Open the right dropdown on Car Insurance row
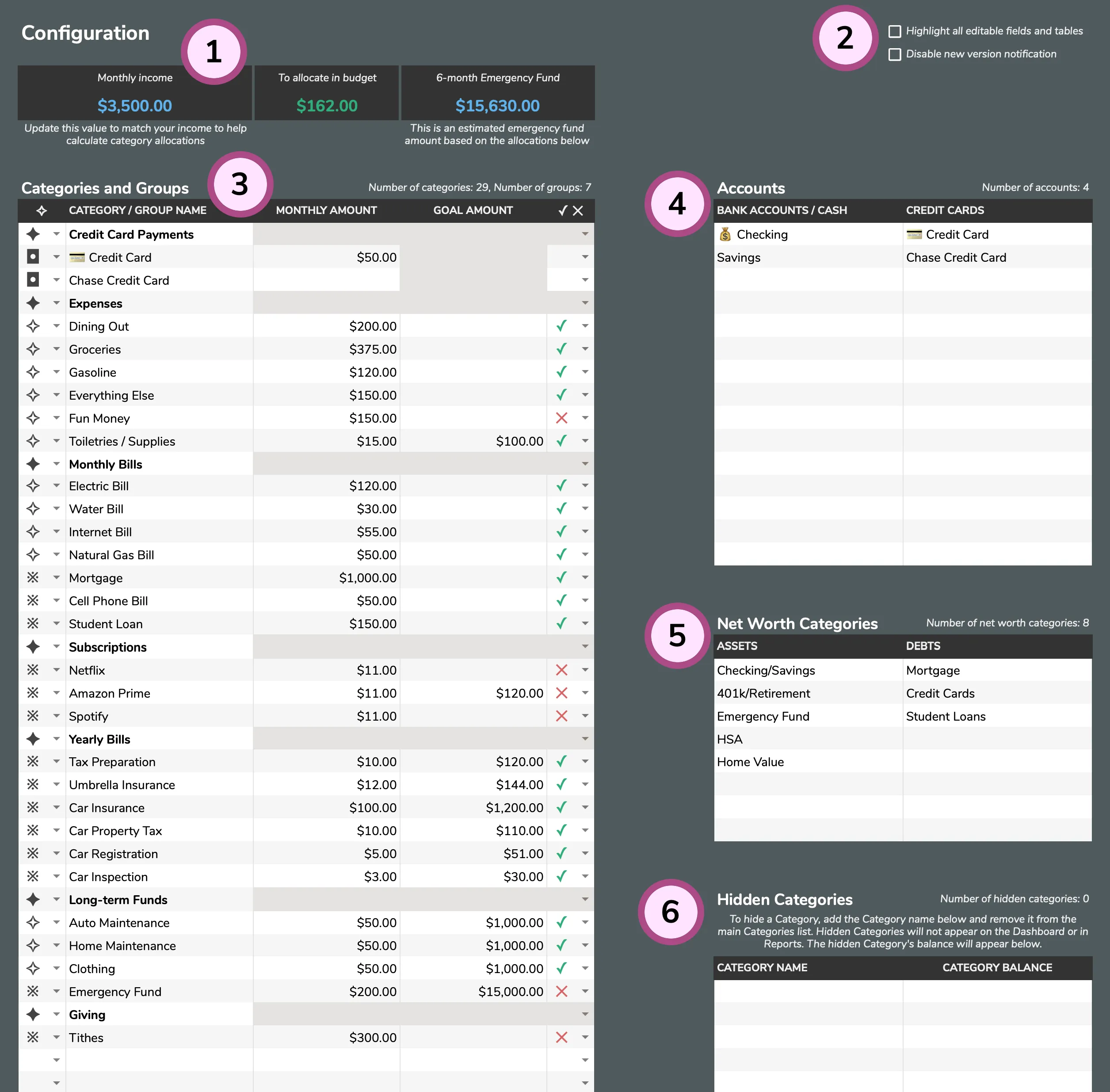1110x1092 pixels. tap(585, 808)
